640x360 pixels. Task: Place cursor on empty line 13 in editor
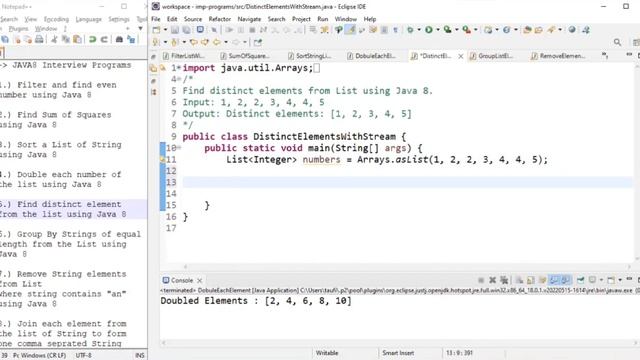pyautogui.click(x=407, y=182)
